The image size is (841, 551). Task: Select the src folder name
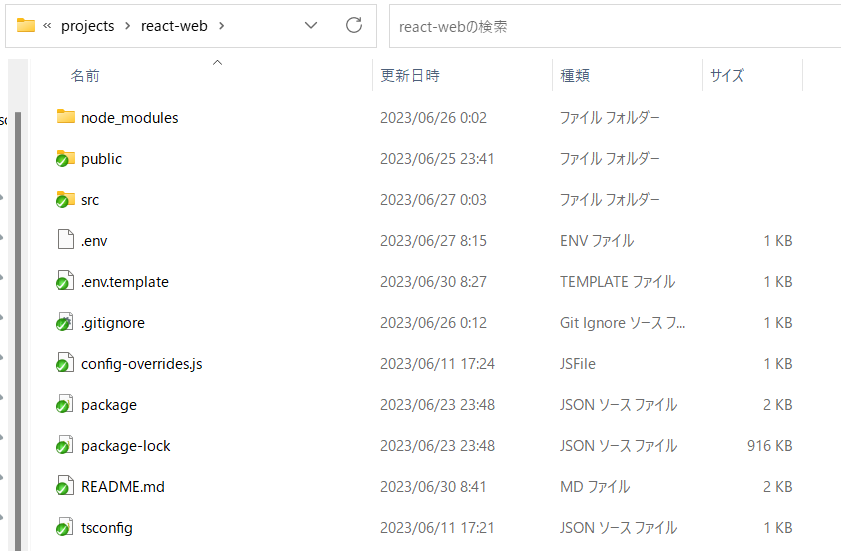click(x=90, y=200)
